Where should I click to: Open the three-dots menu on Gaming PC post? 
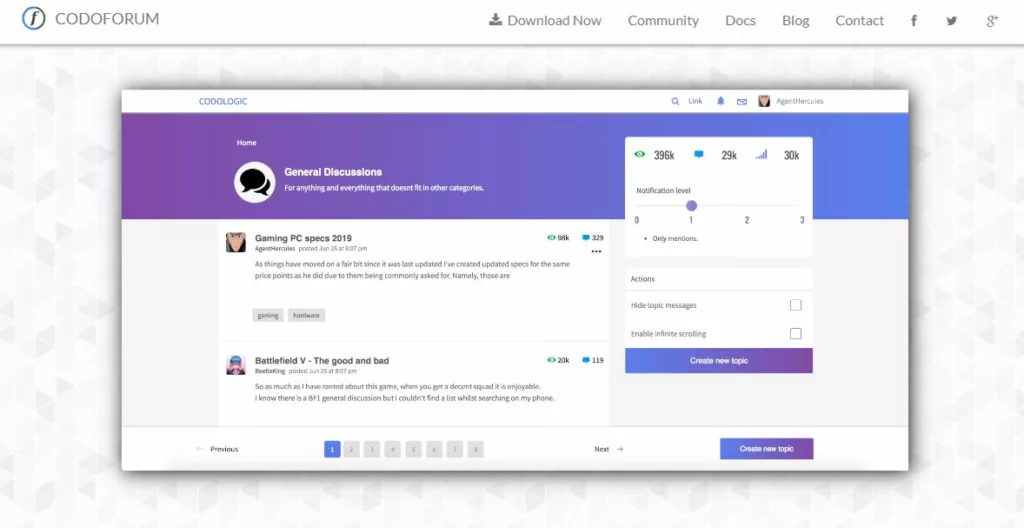pos(596,252)
